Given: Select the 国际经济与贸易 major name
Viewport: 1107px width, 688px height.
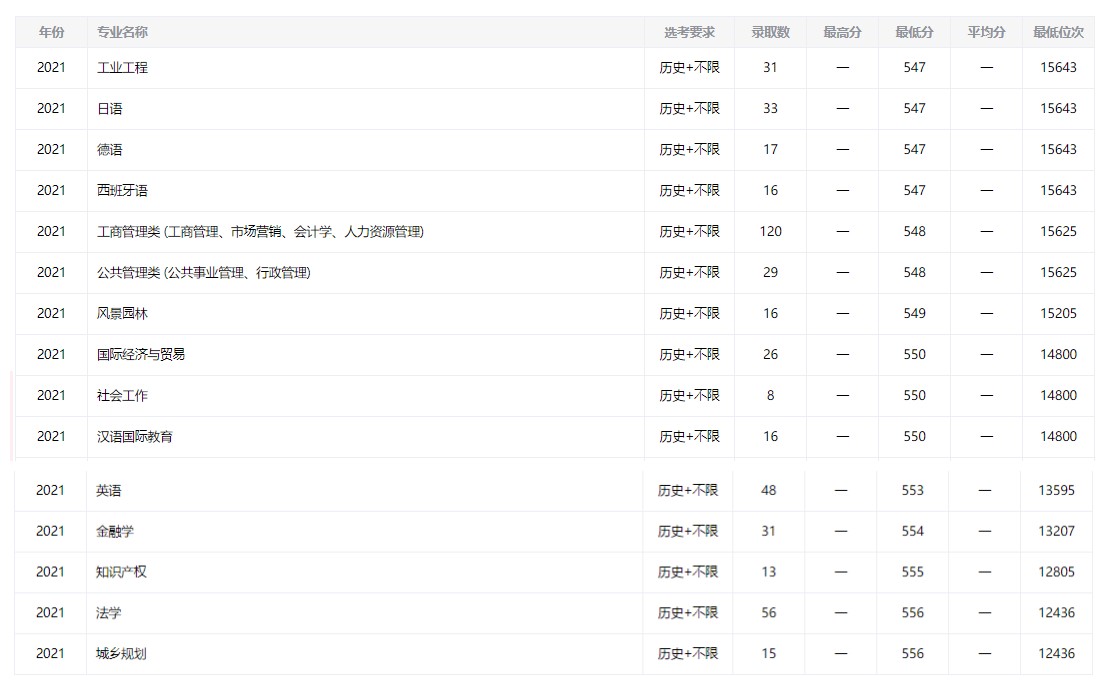Looking at the screenshot, I should [x=140, y=355].
